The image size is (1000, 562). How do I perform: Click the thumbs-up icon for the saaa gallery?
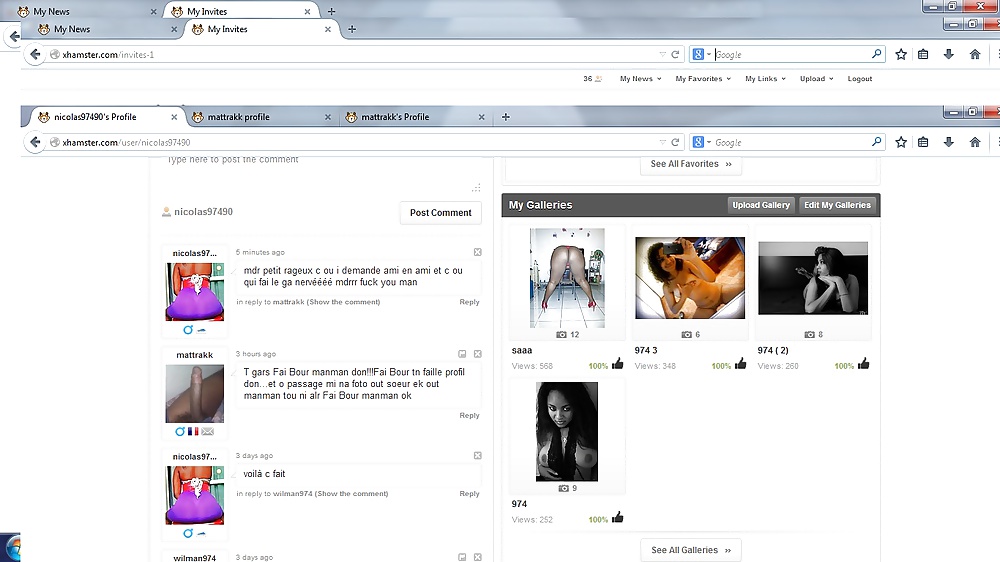pos(618,364)
